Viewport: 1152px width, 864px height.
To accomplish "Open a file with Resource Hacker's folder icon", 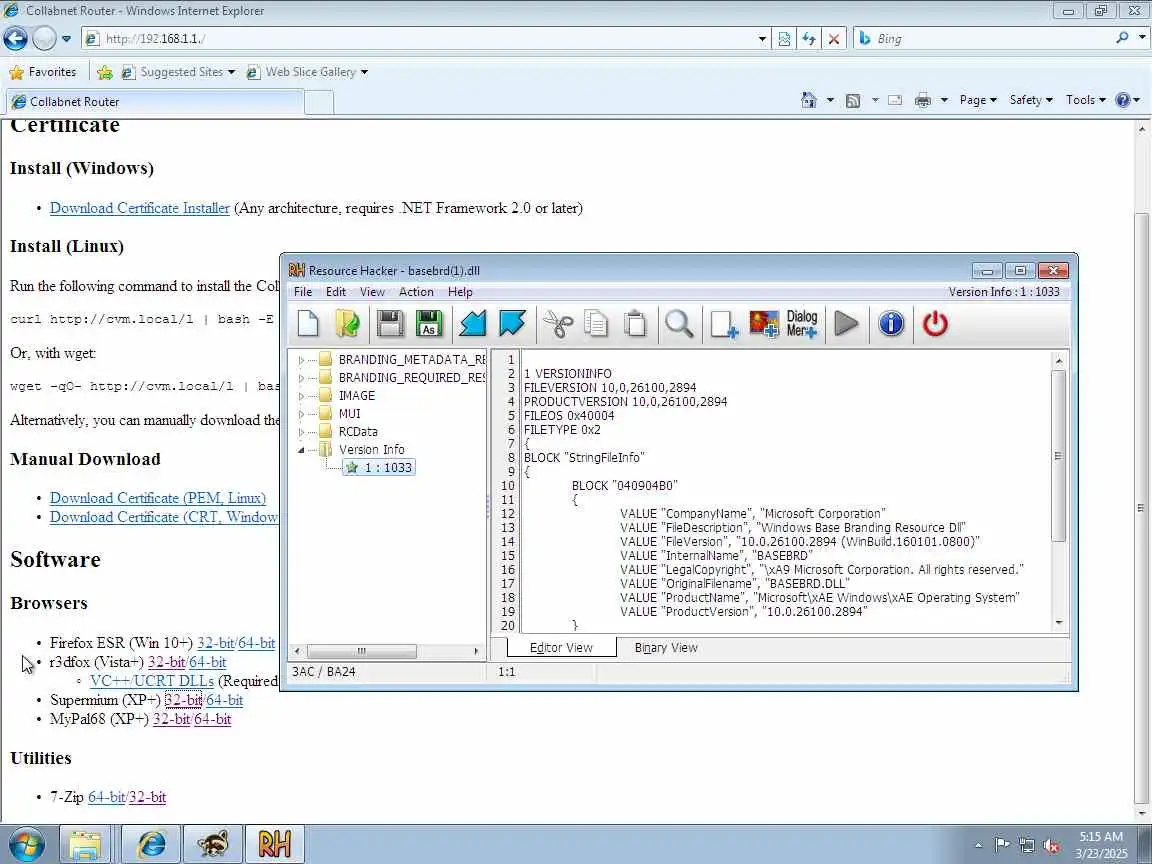I will [348, 323].
